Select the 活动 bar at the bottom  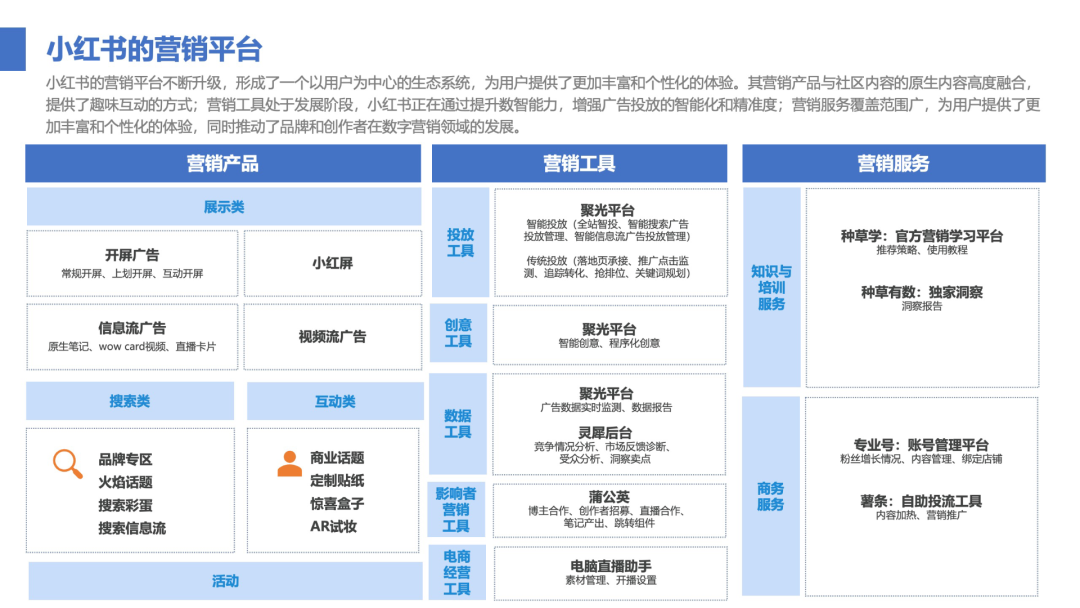pyautogui.click(x=225, y=581)
